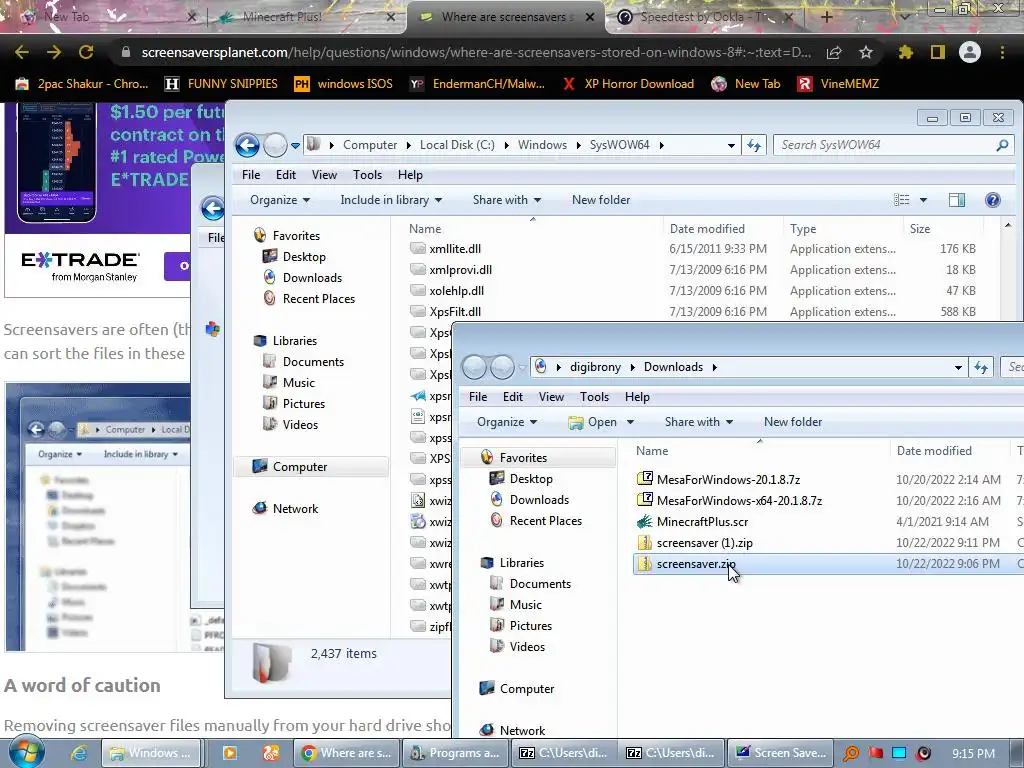
Task: Switch to Speedtest by Ookla tab
Action: pyautogui.click(x=706, y=17)
